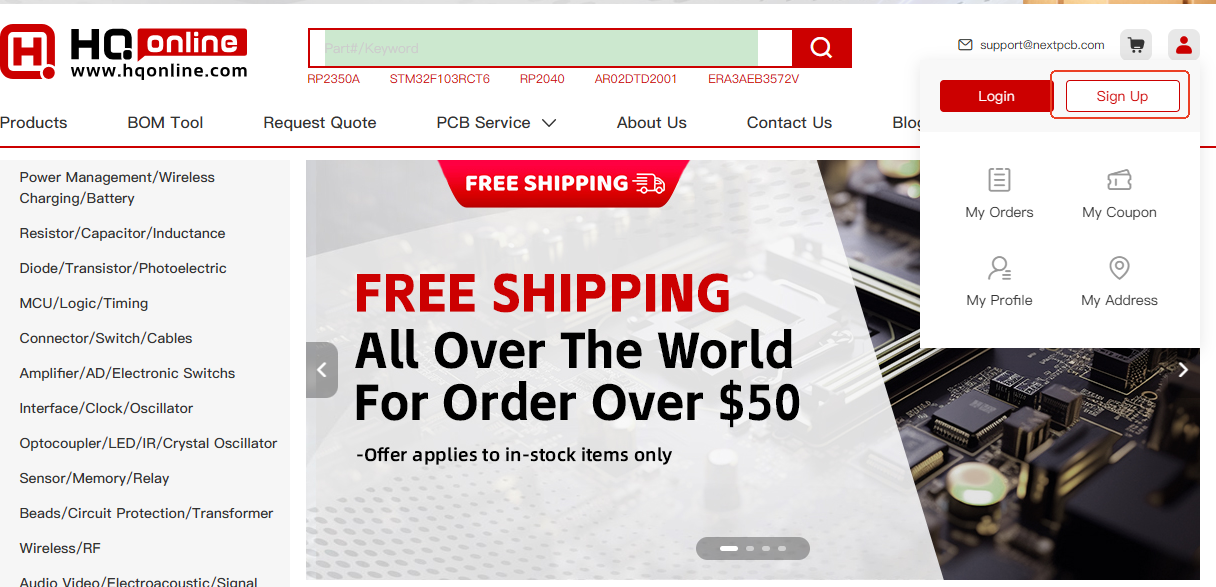1216x587 pixels.
Task: Select the STM32F103RCT6 suggested keyword
Action: coord(440,79)
